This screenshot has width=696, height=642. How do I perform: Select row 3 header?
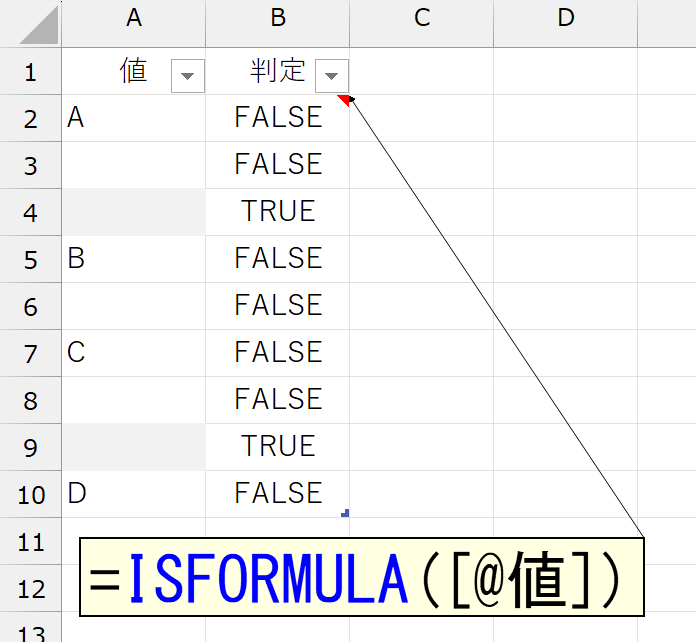click(x=30, y=166)
